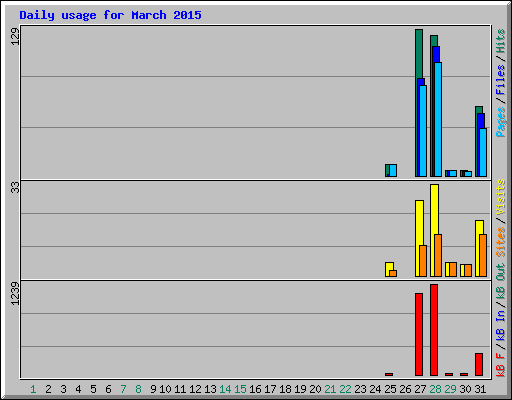
Task: Click day 26 on the x-axis
Action: pos(405,389)
